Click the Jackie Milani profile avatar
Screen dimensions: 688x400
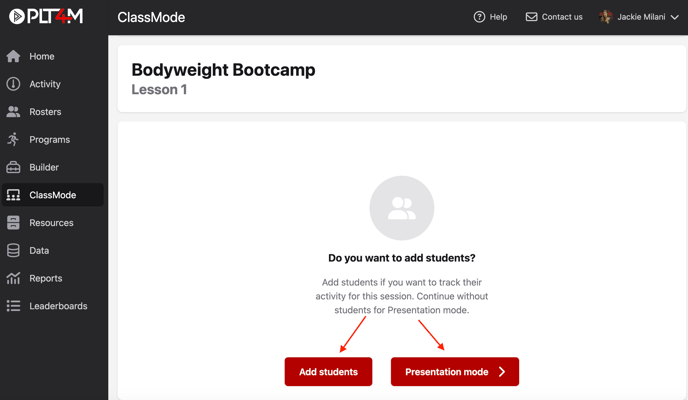point(606,17)
